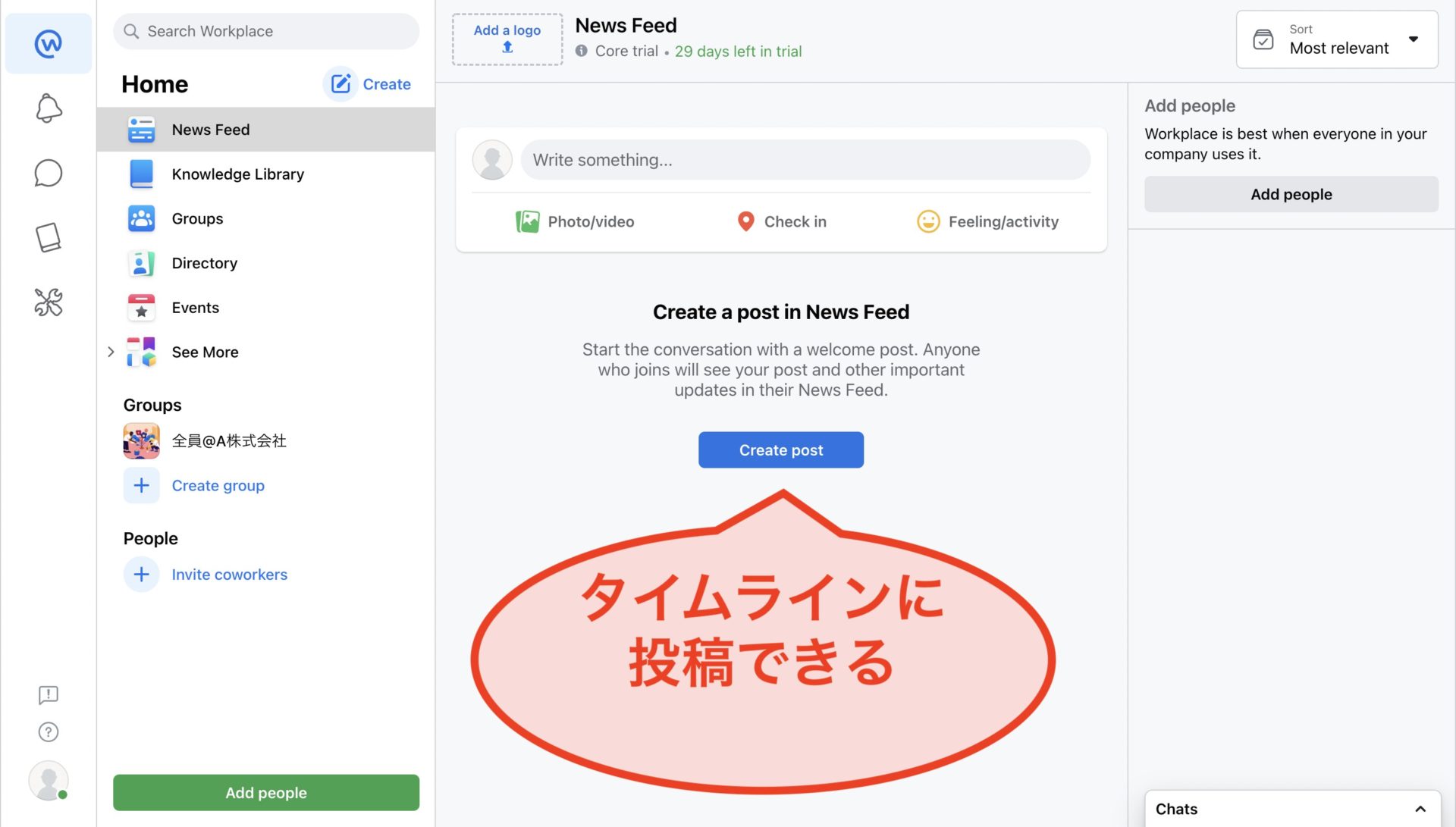
Task: Click the Knowledge Library book icon
Action: [x=141, y=174]
